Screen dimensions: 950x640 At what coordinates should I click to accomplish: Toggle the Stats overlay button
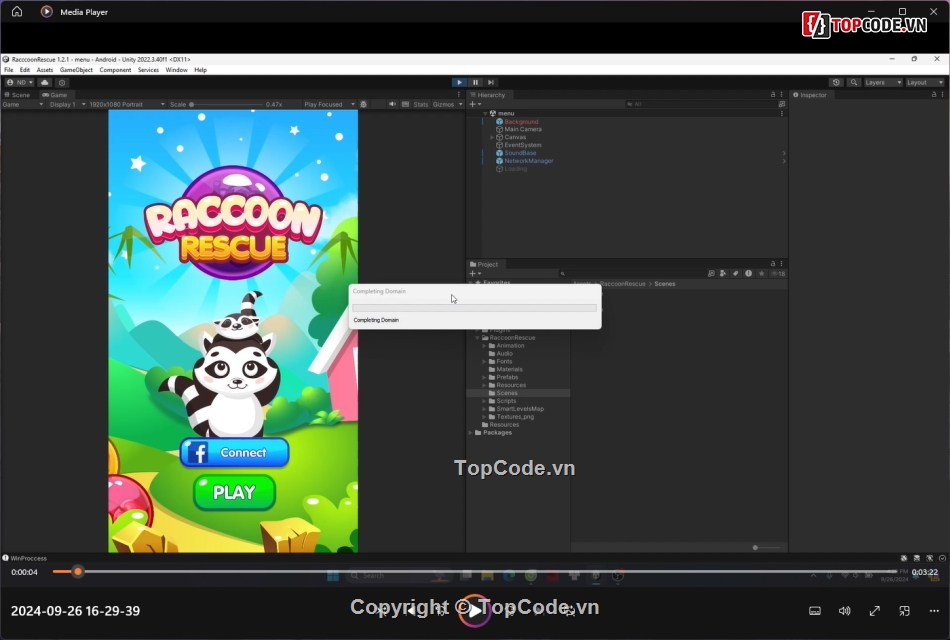coord(420,104)
